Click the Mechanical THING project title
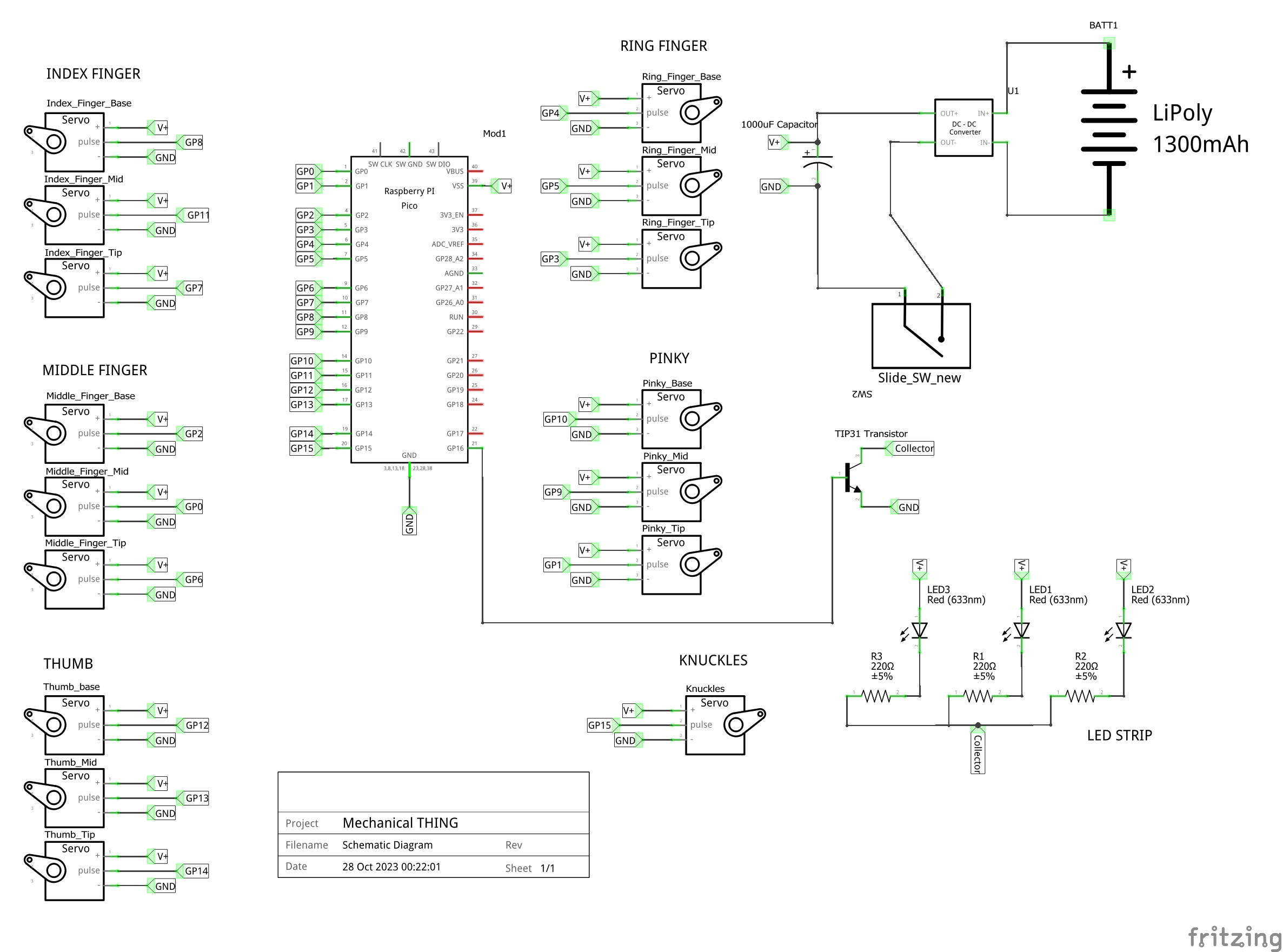The image size is (1283, 952). pos(400,823)
